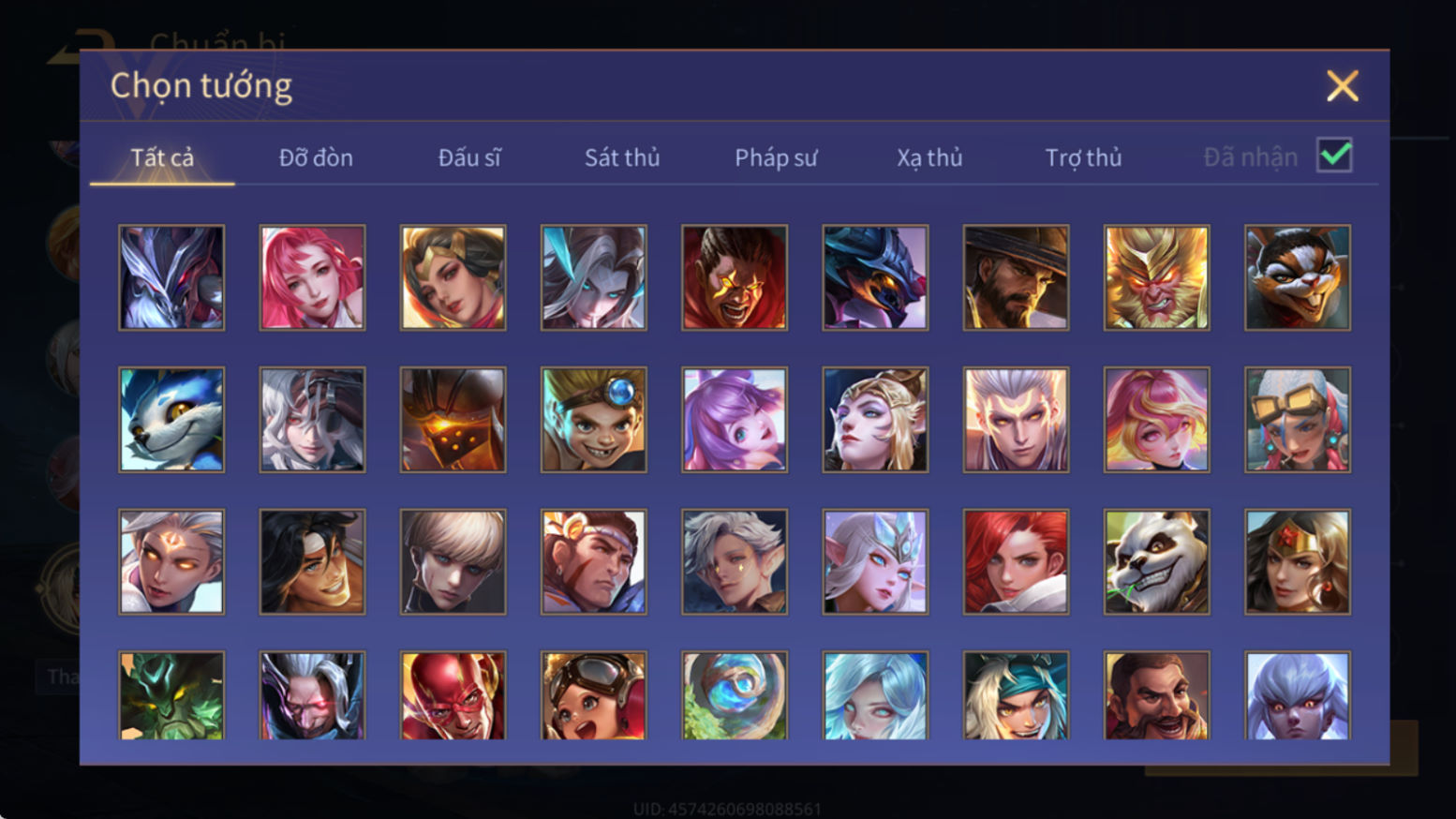This screenshot has width=1456, height=819.
Task: Choose the blue fox hero portrait
Action: coord(171,419)
